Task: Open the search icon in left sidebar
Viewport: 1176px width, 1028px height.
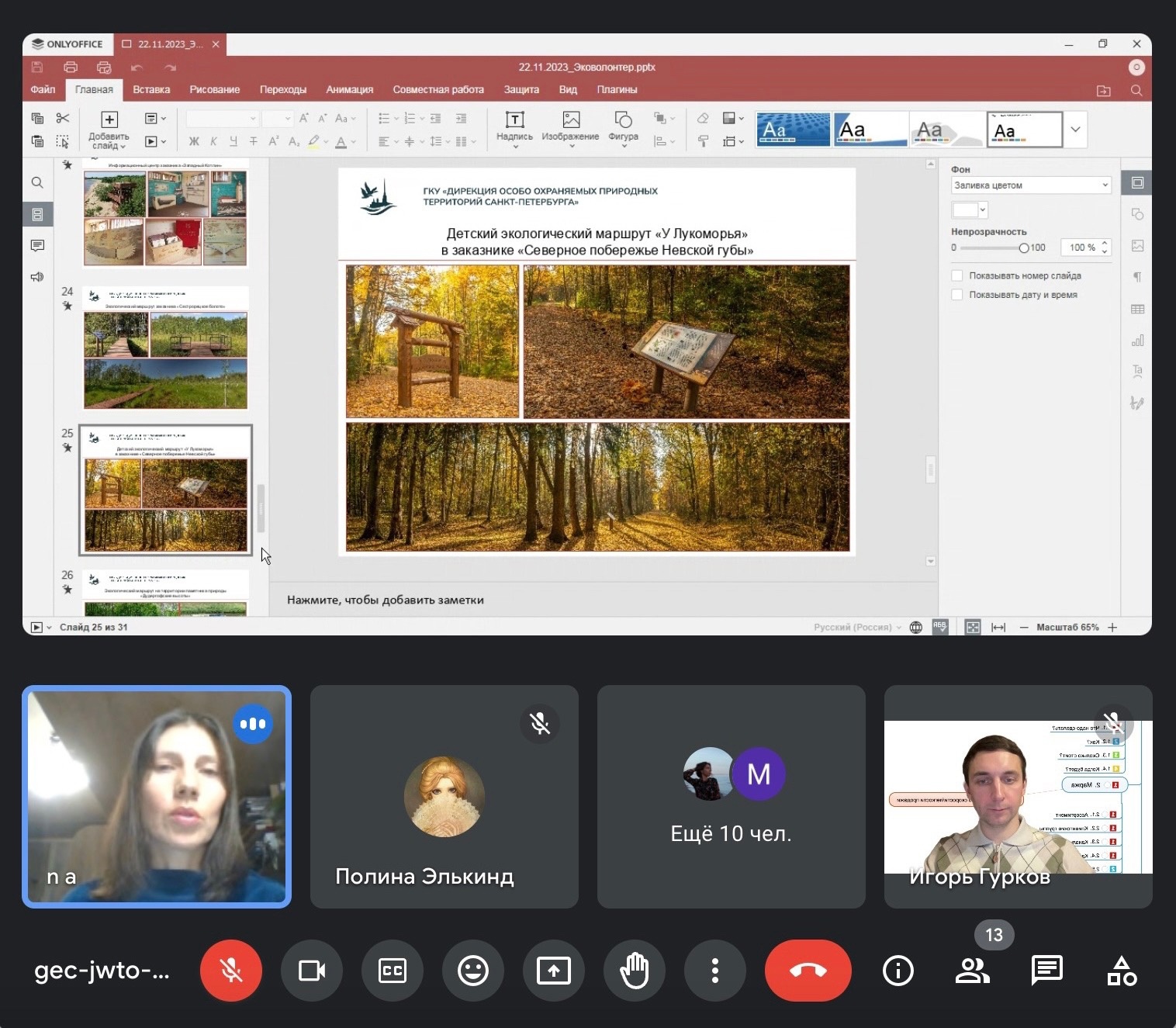Action: point(37,183)
